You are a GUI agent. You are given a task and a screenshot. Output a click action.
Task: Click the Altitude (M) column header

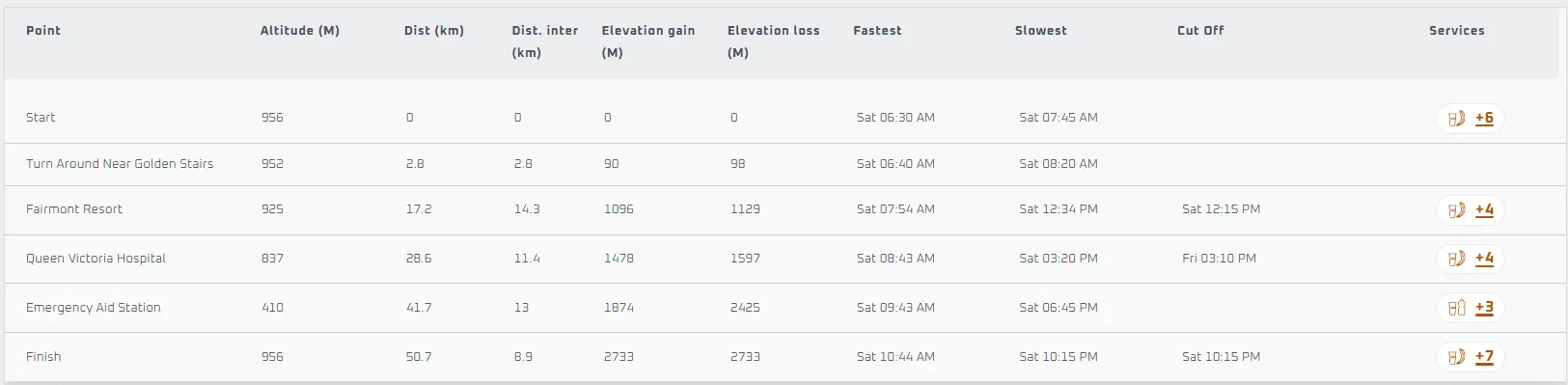tap(300, 31)
